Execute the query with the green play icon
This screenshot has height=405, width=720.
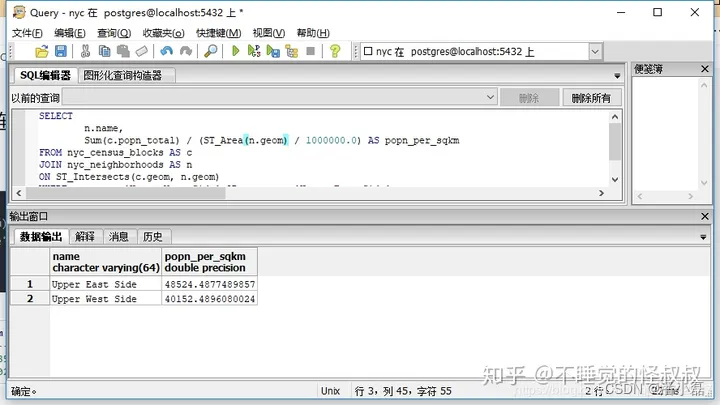click(x=236, y=51)
